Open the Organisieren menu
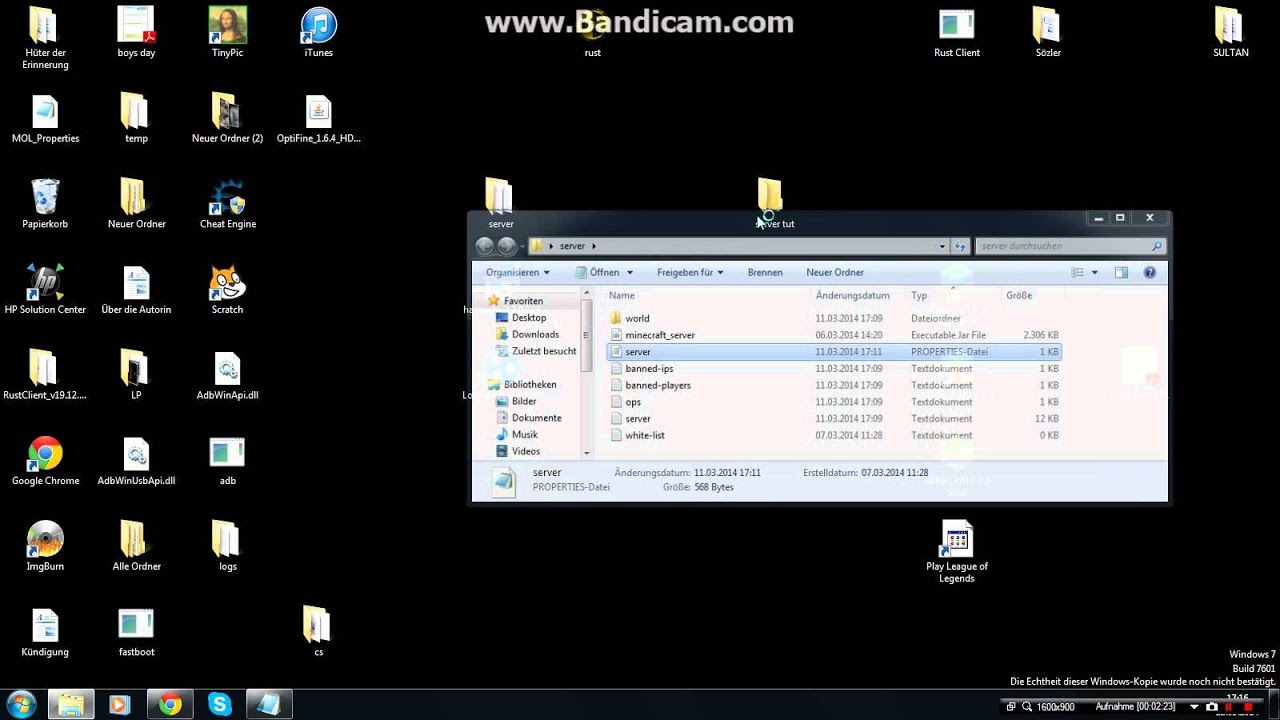This screenshot has height=720, width=1280. pos(517,272)
